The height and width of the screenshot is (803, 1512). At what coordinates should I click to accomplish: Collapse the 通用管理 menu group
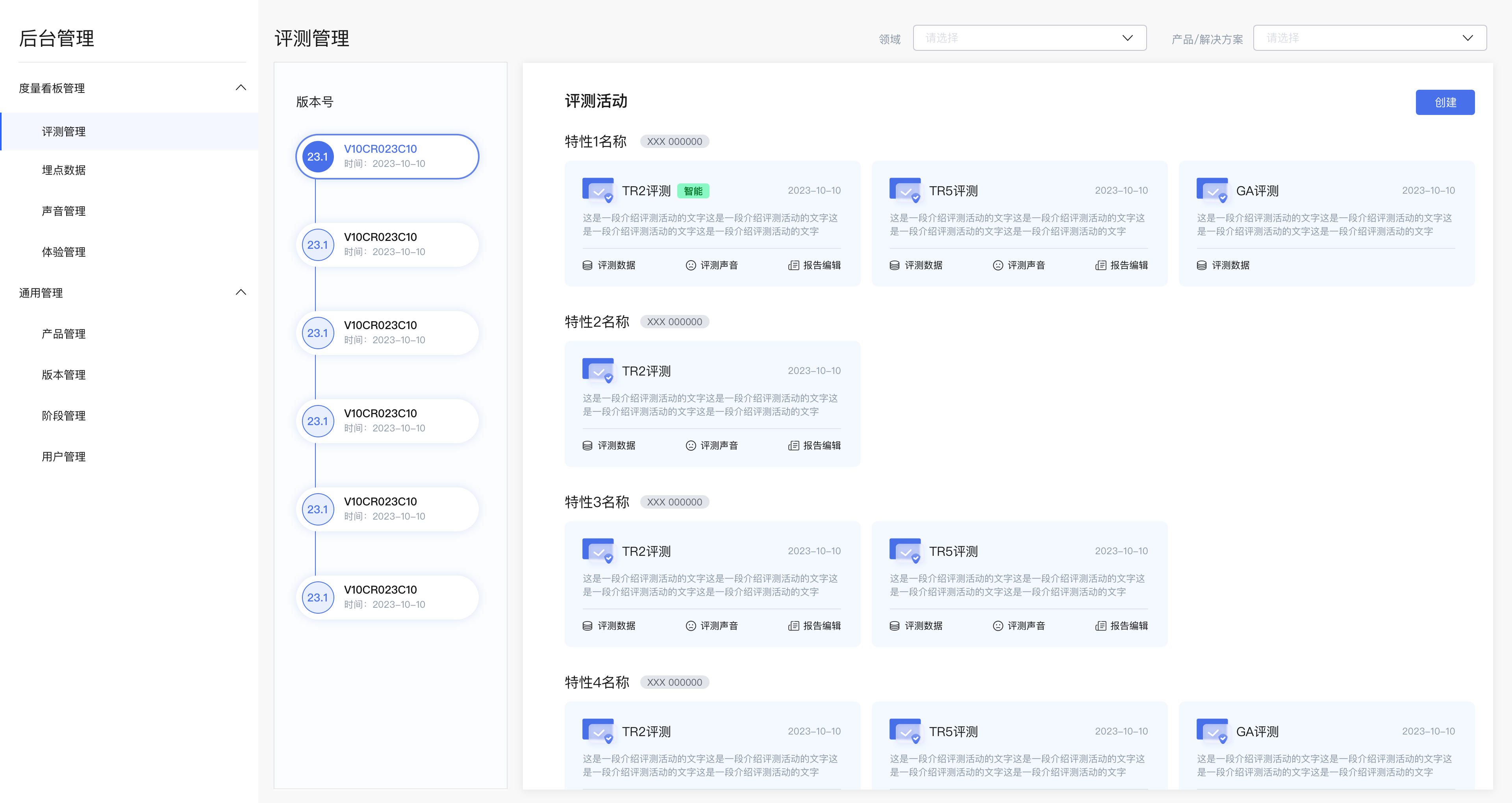point(241,292)
